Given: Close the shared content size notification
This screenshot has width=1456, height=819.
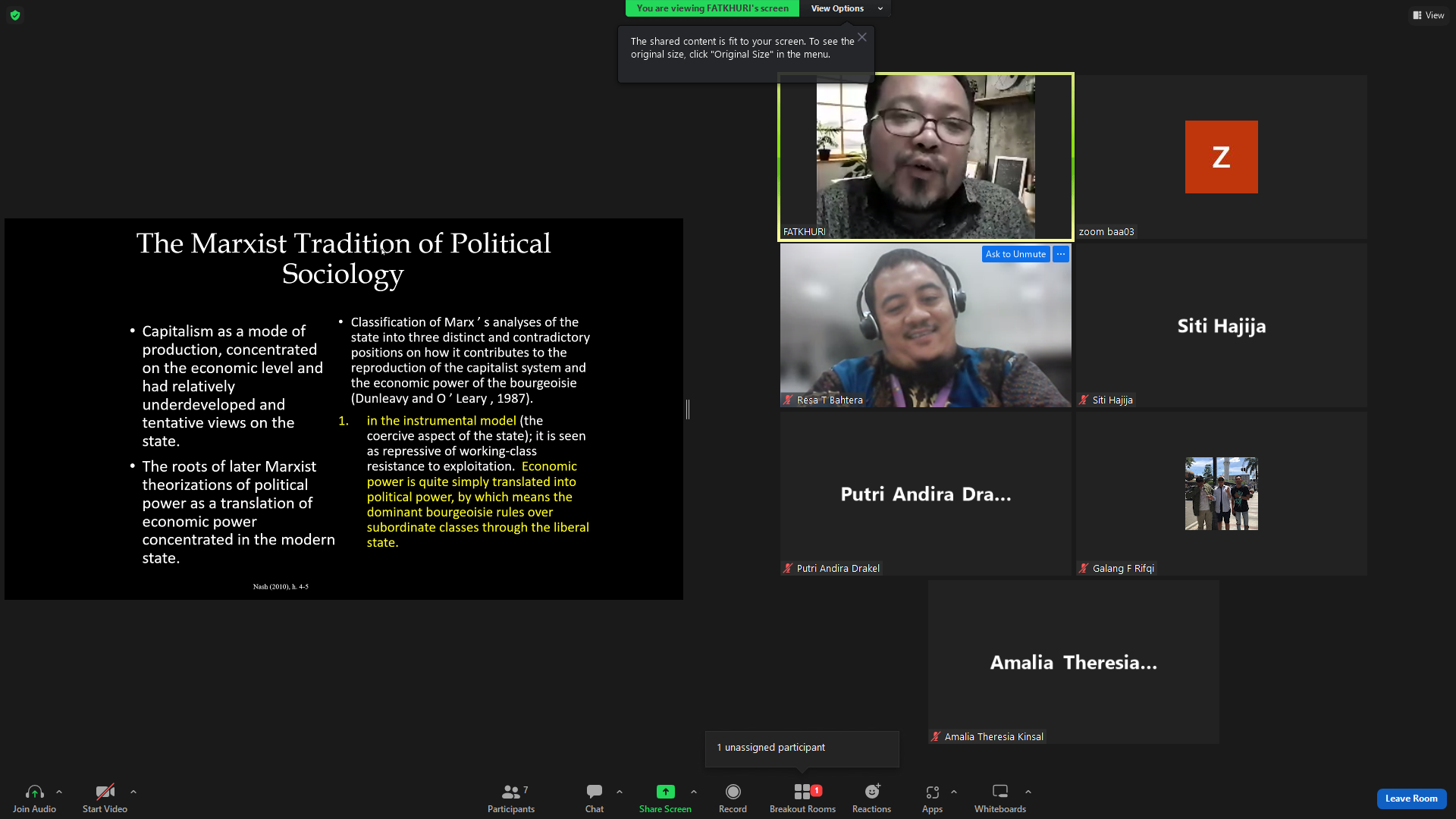Looking at the screenshot, I should [862, 37].
